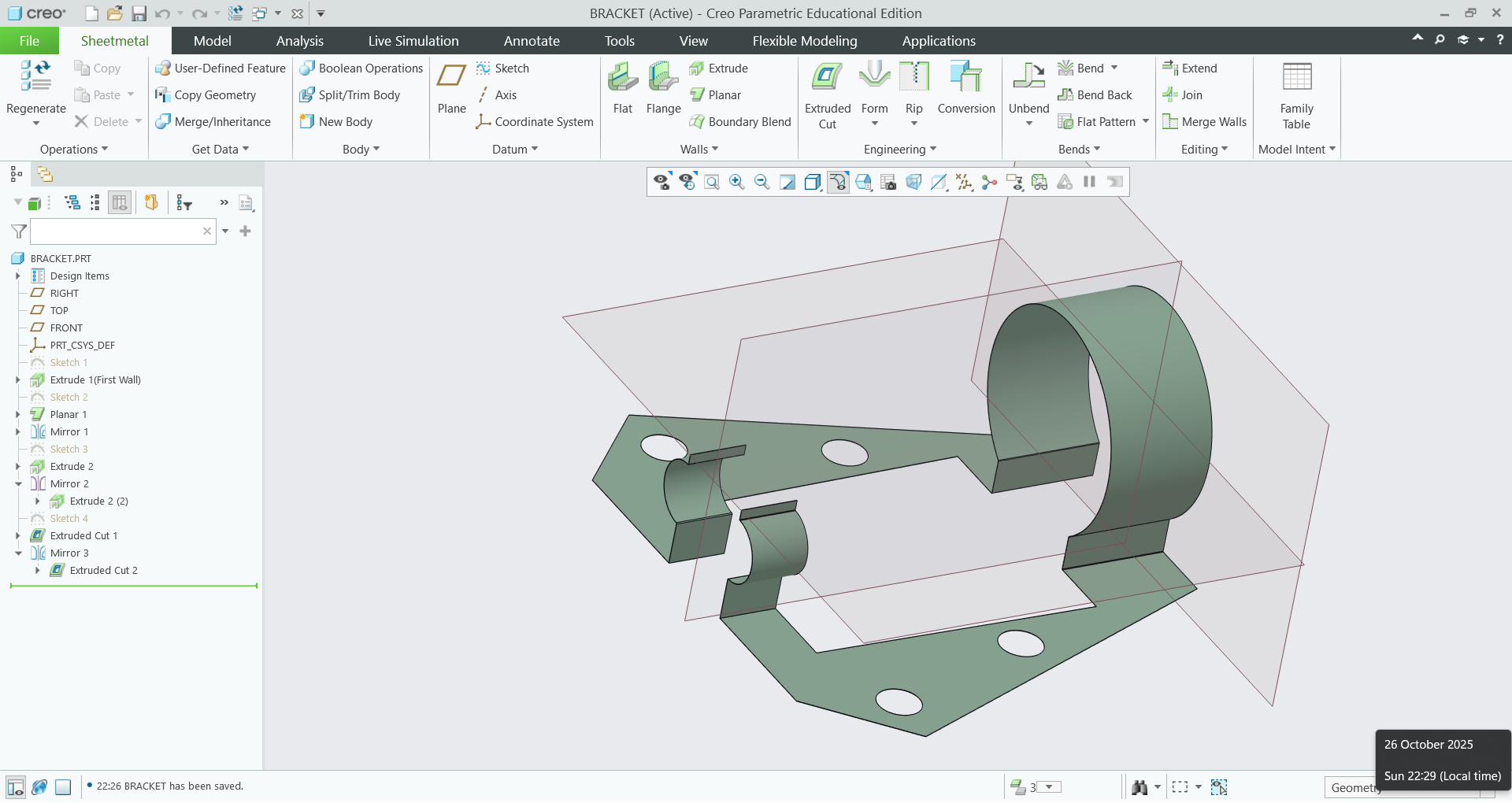1512x803 pixels.
Task: Click the model tree search field
Action: [x=123, y=231]
